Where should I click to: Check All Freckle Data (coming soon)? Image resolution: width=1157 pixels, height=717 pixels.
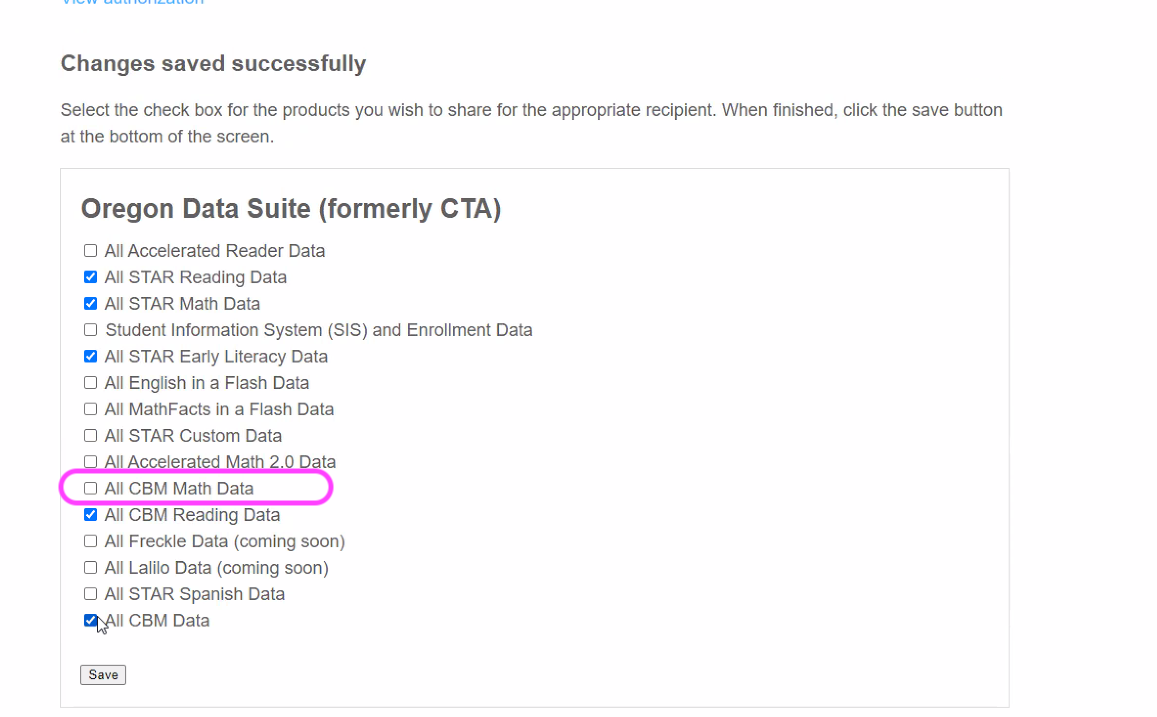tap(90, 541)
